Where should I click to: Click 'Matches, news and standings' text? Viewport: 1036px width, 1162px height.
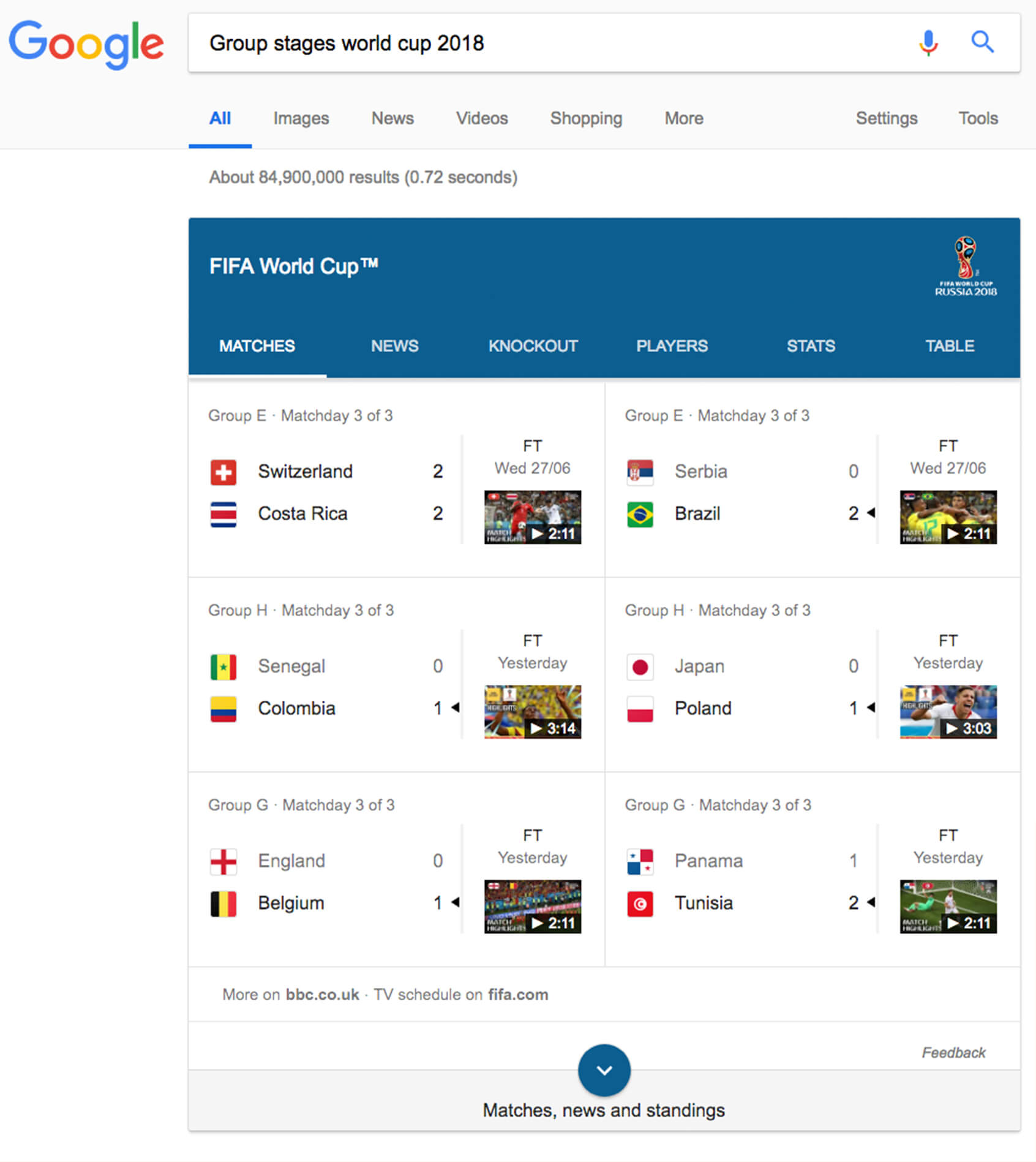604,1111
